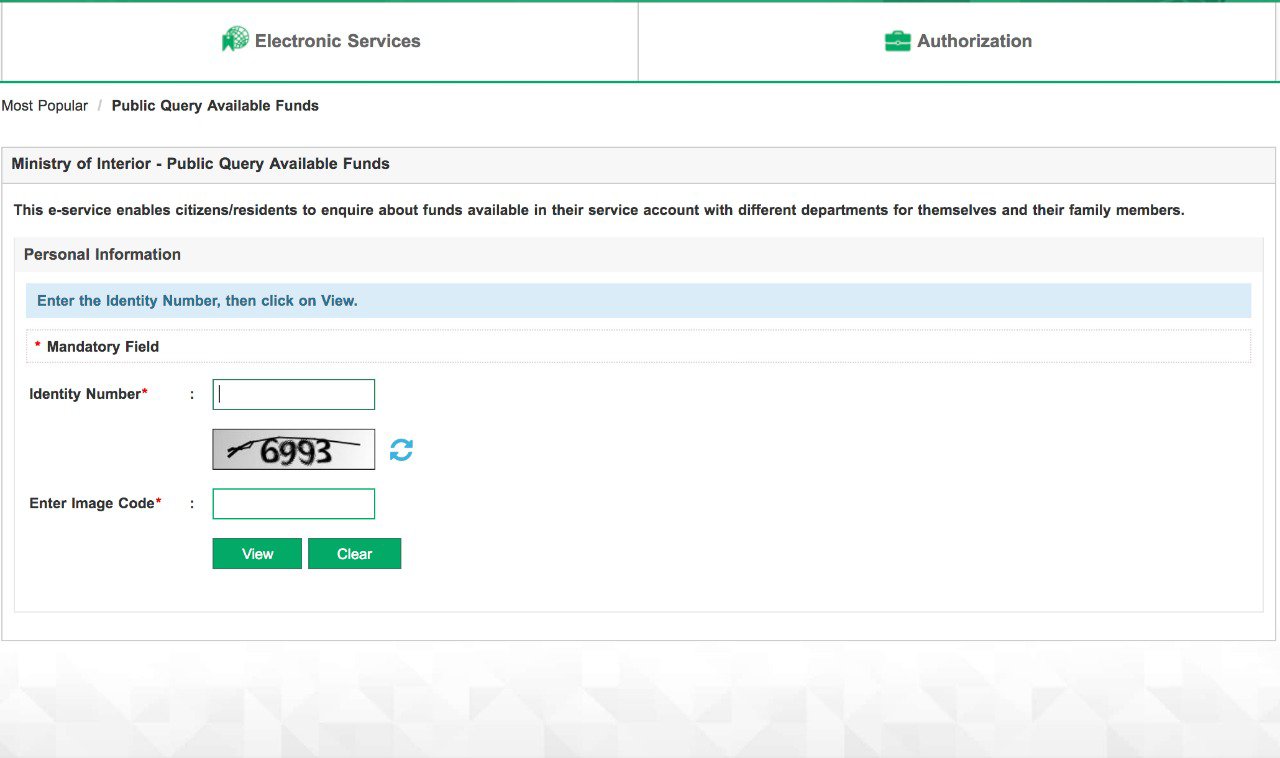Click the blue instruction message banner
Viewport: 1280px width, 758px height.
click(638, 301)
